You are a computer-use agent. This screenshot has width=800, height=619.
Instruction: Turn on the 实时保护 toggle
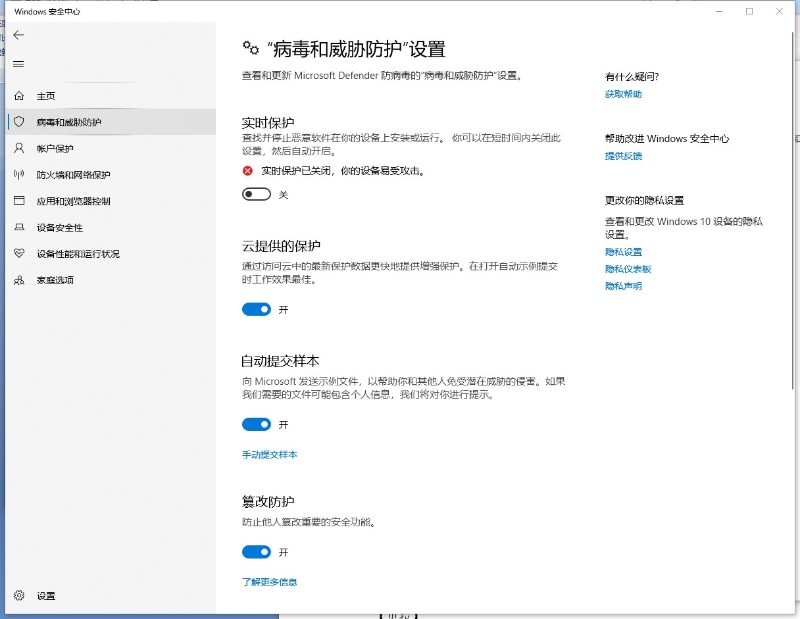[256, 194]
